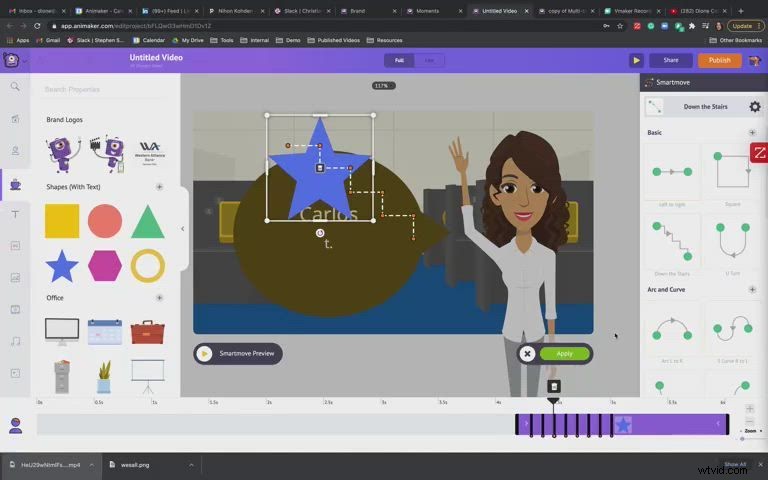Click the timeline playhead marker

click(553, 402)
